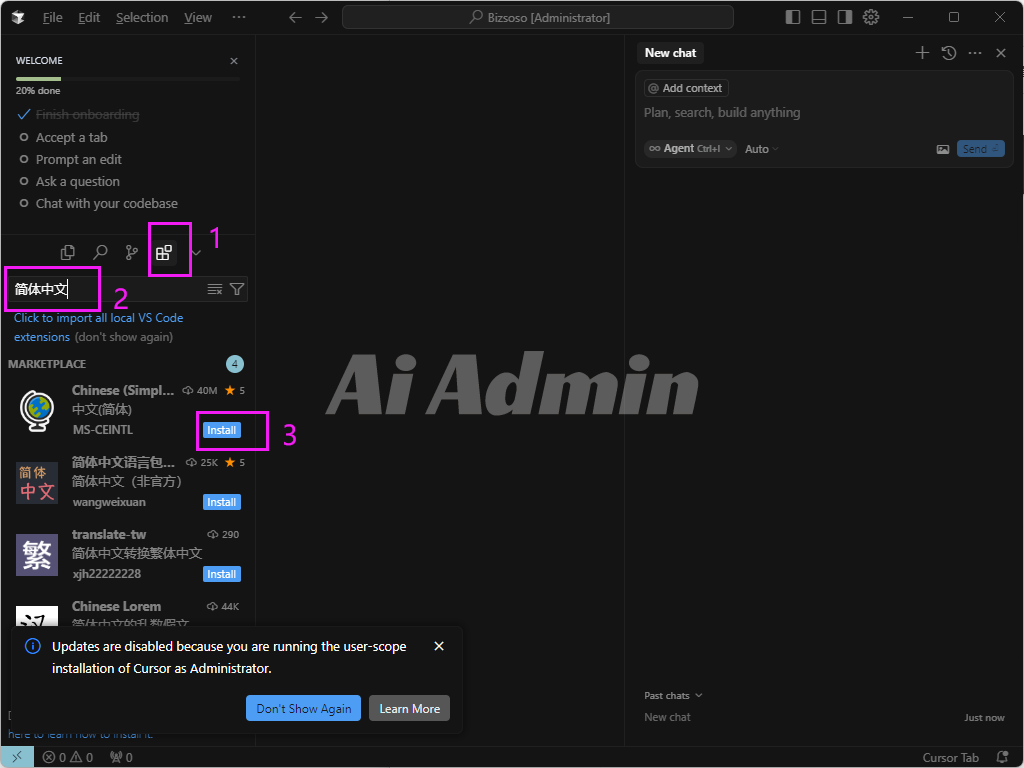
Task: Click the Send button in chat
Action: (980, 149)
